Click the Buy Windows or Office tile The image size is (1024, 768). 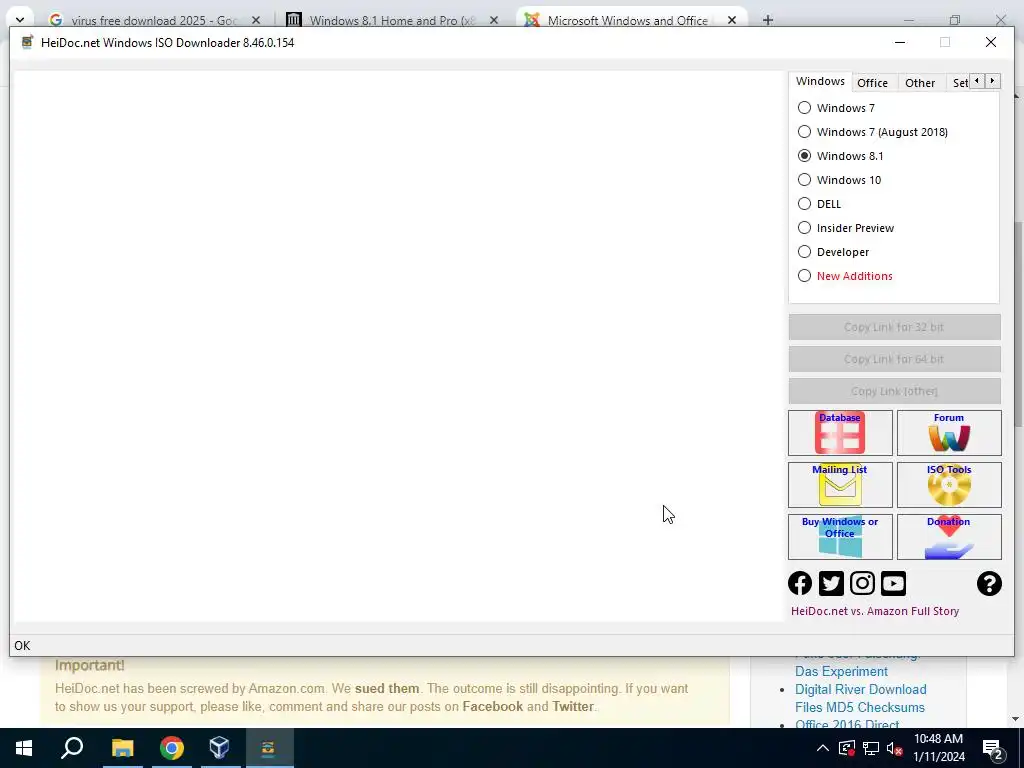[840, 537]
